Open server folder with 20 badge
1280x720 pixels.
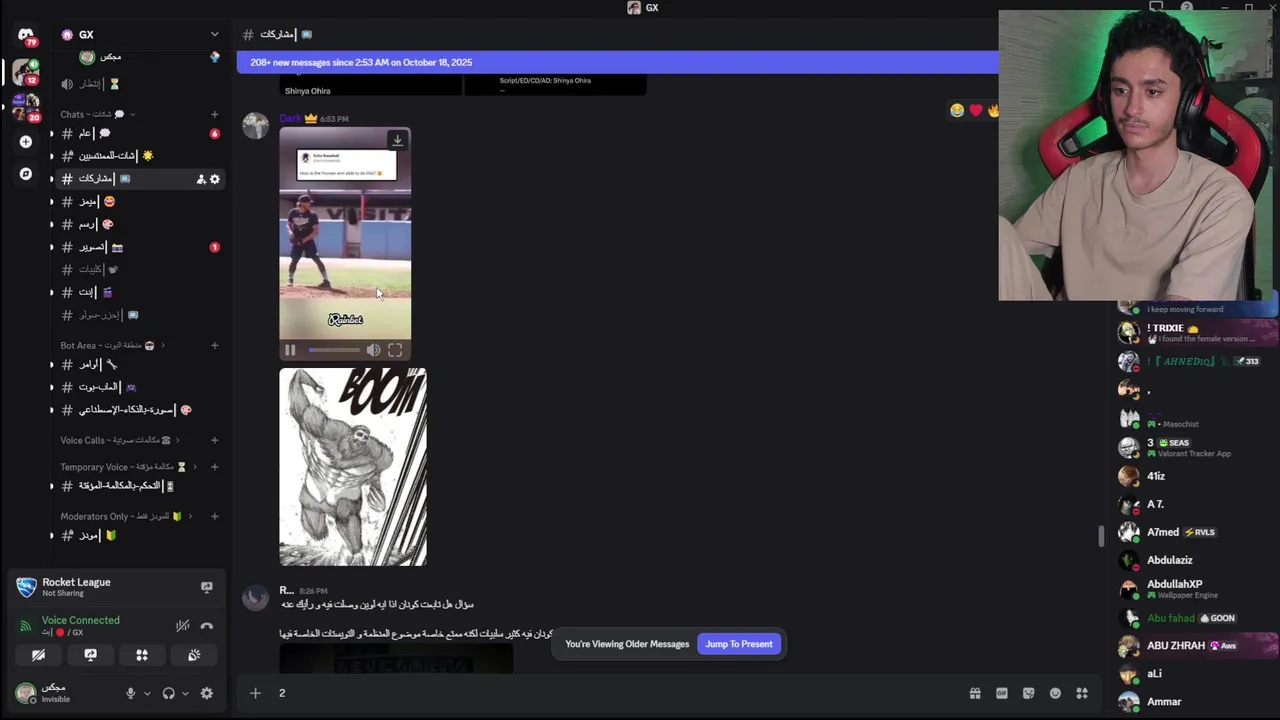pos(26,107)
